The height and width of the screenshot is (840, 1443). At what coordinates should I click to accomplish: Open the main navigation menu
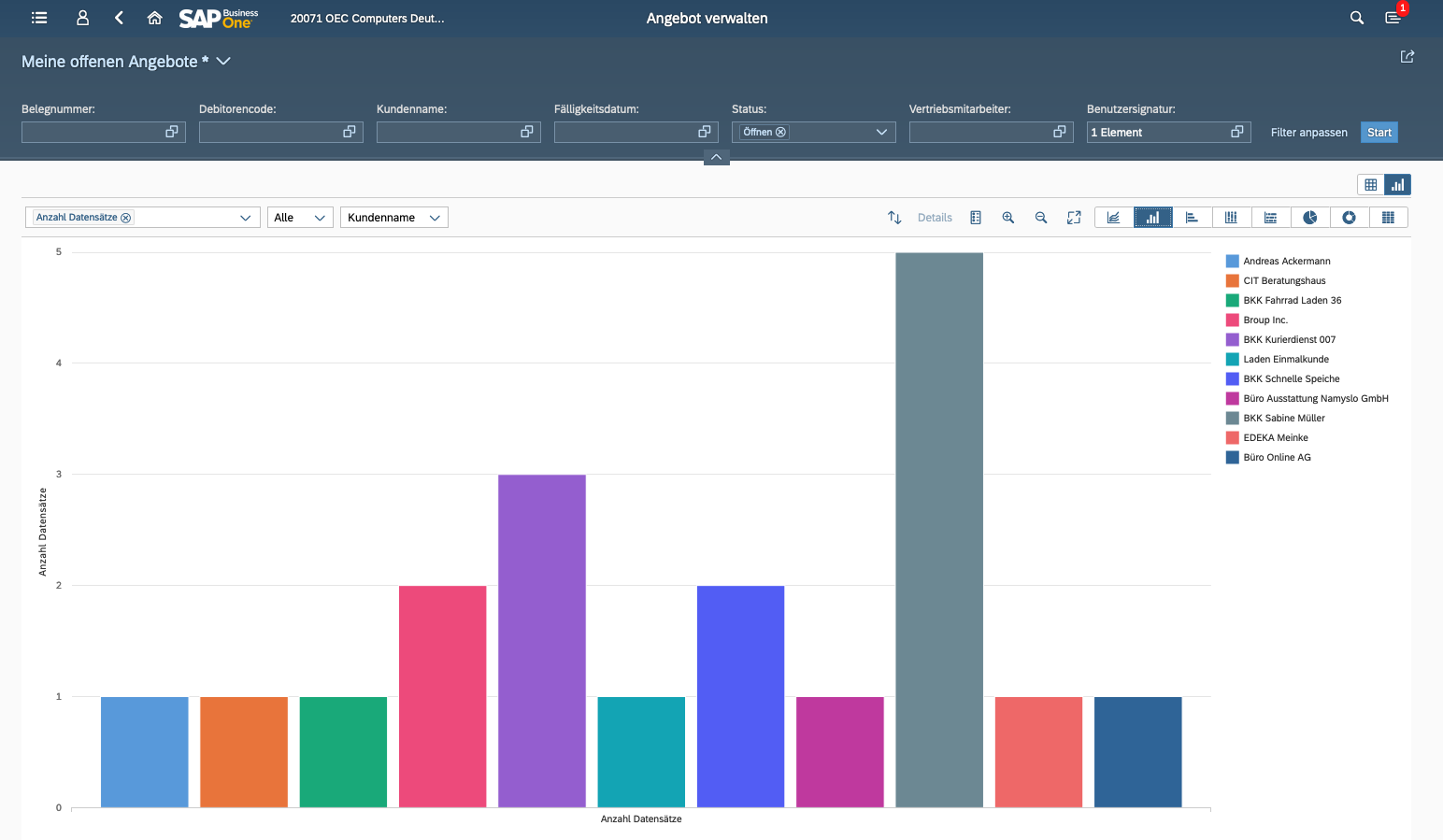coord(39,18)
